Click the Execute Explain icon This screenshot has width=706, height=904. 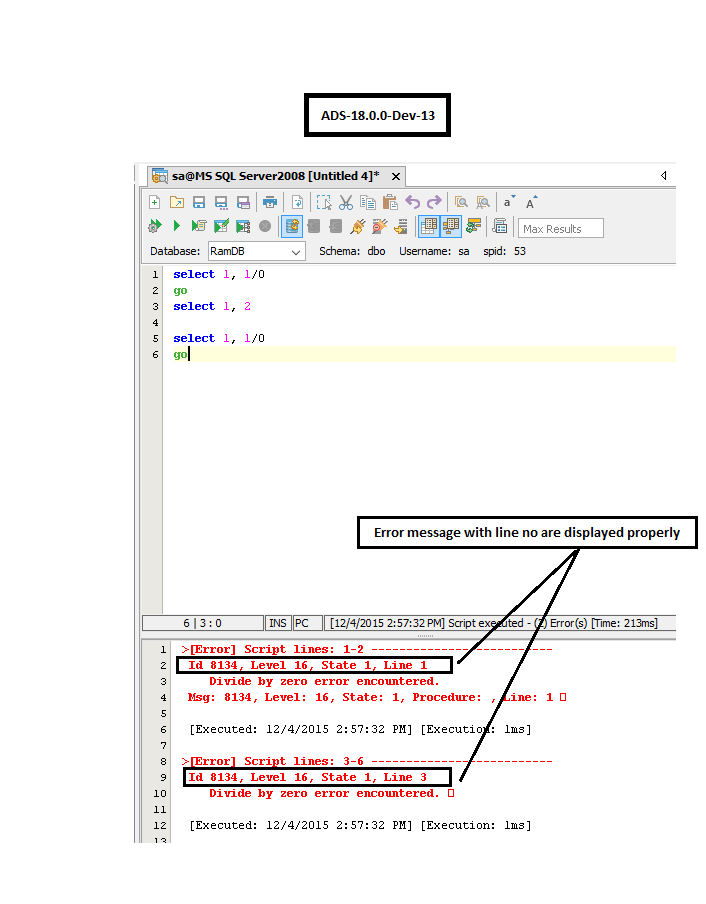point(243,227)
